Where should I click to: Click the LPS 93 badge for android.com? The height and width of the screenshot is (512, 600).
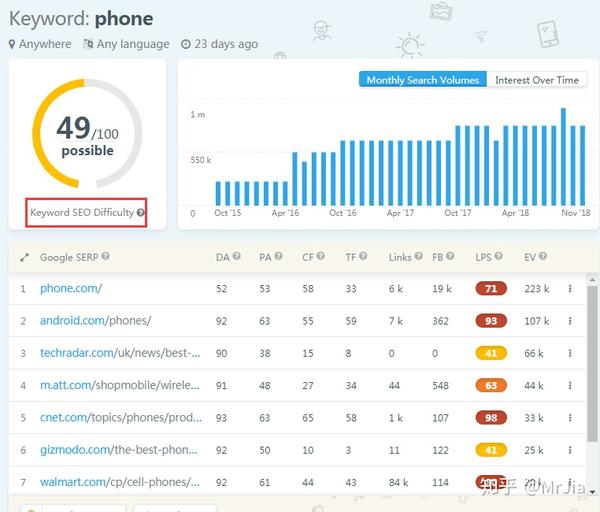point(491,321)
